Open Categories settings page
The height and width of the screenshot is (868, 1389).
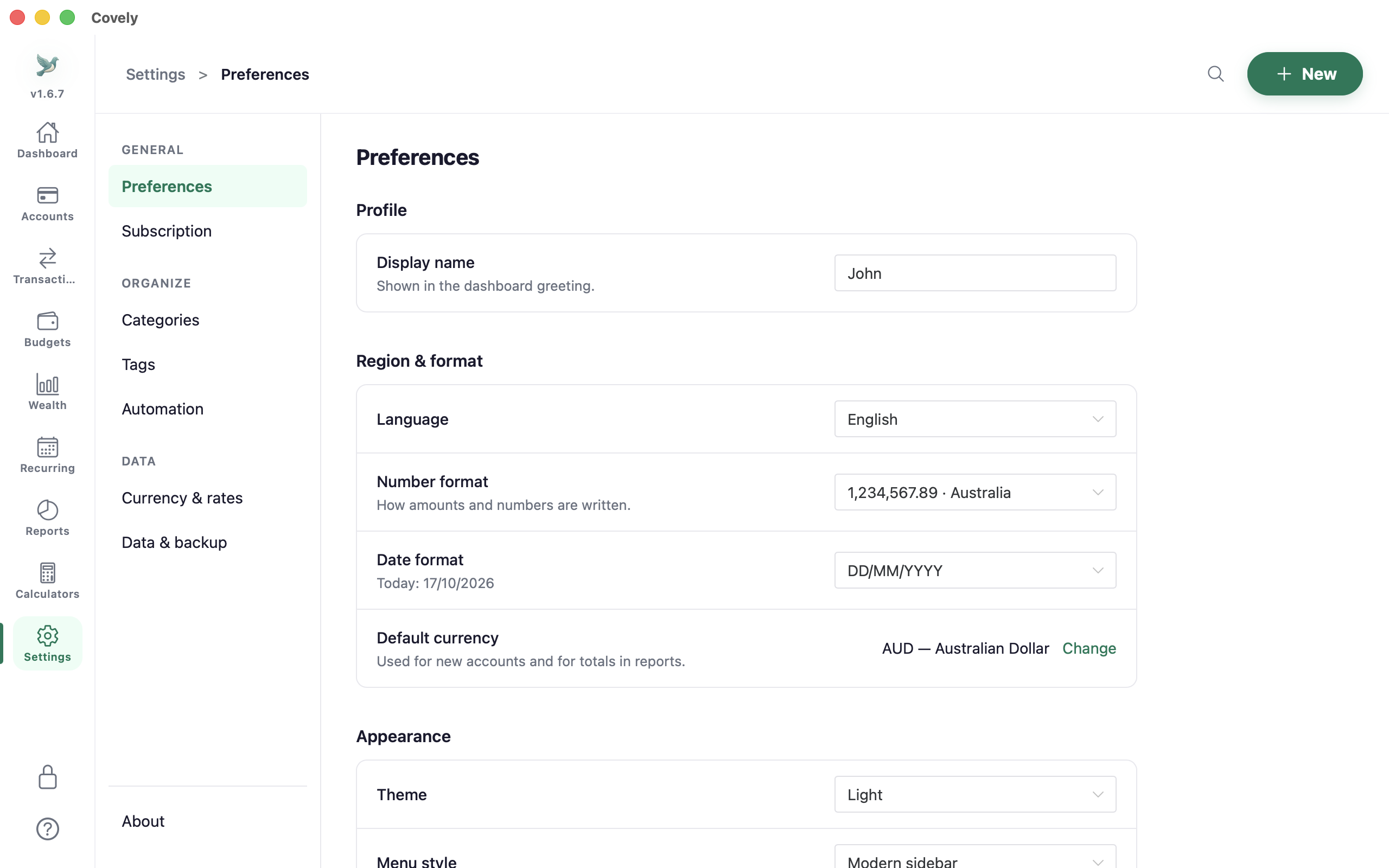coord(207,320)
